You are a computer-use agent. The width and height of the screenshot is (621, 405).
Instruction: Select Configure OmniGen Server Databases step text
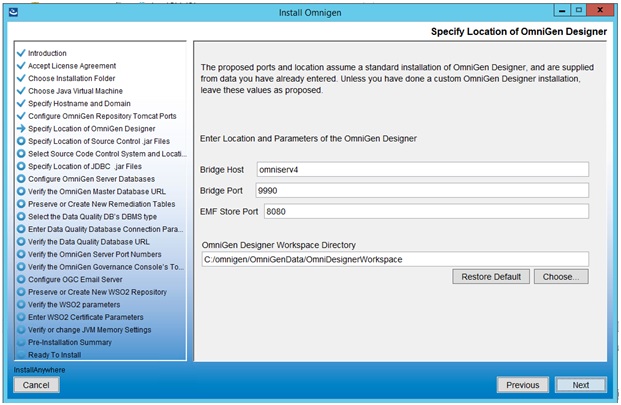click(x=91, y=179)
